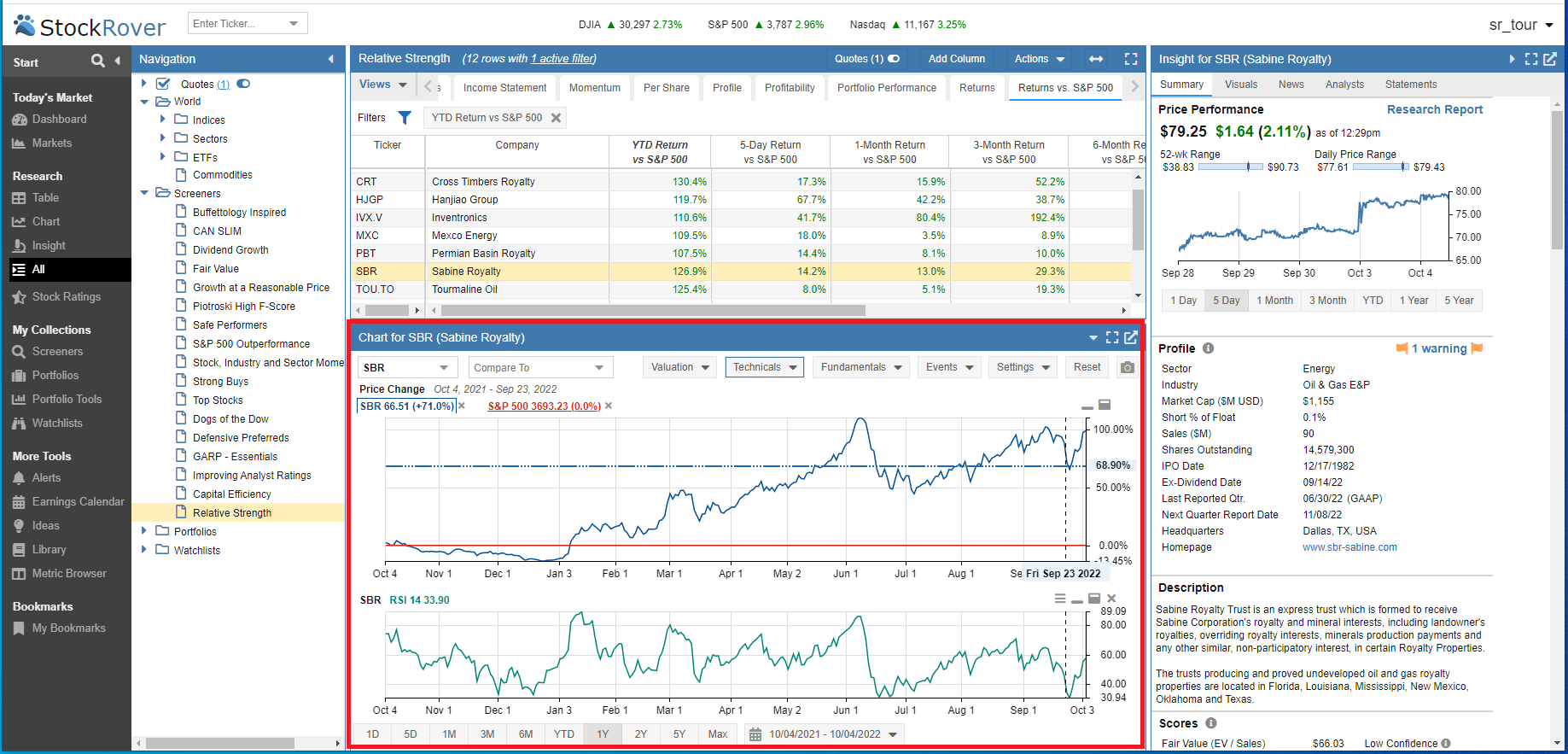Screen dimensions: 1568x754
Task: Open the Technicals dropdown
Action: [765, 367]
